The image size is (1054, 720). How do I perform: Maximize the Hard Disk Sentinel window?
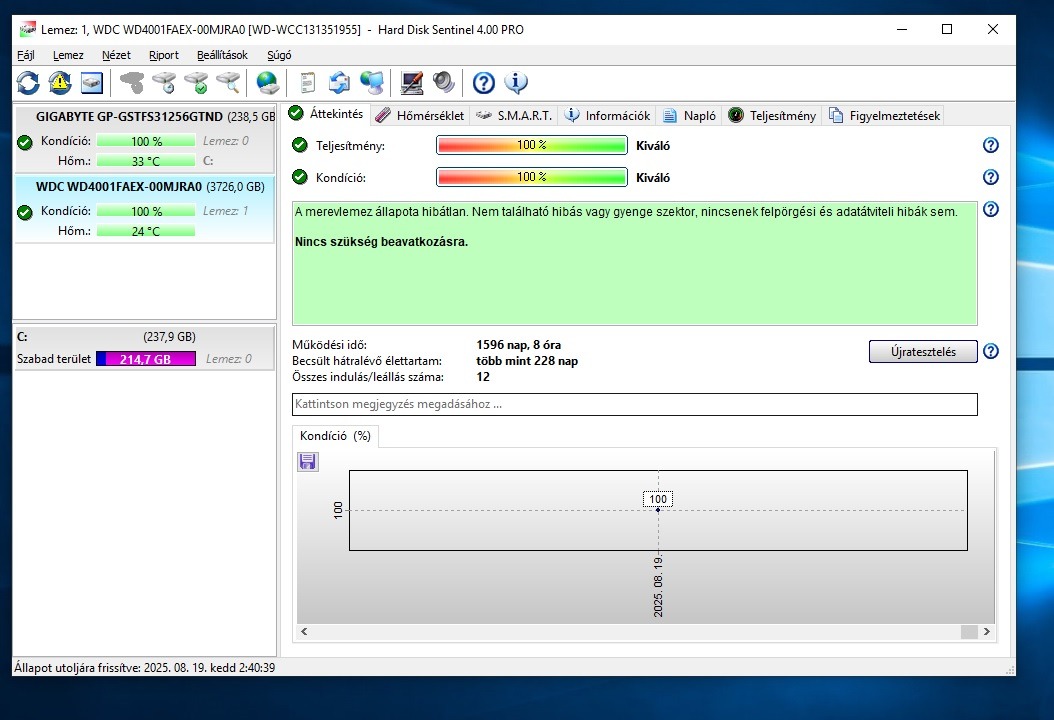pyautogui.click(x=947, y=29)
